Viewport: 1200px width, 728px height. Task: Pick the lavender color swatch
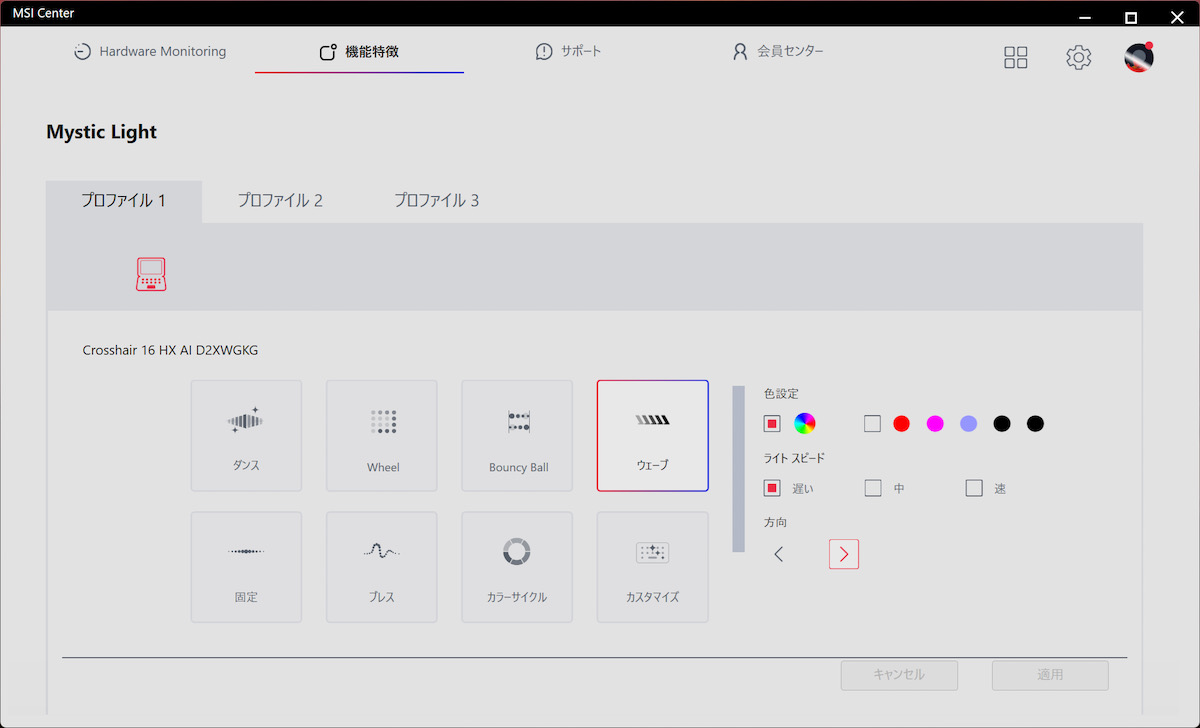[968, 423]
